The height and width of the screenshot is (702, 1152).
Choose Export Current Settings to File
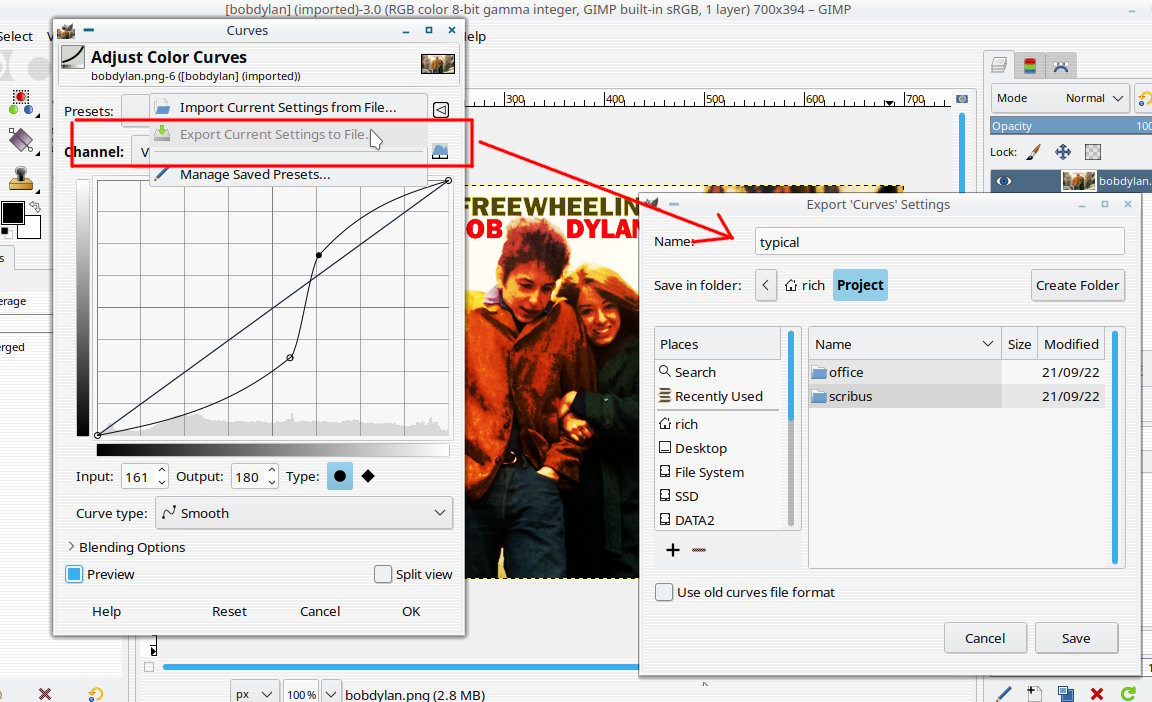click(288, 134)
